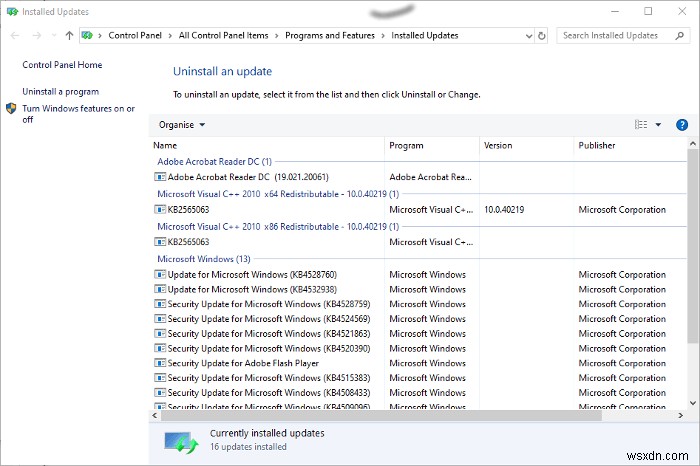The height and width of the screenshot is (466, 700).
Task: Sort by Publisher column header
Action: [x=597, y=146]
